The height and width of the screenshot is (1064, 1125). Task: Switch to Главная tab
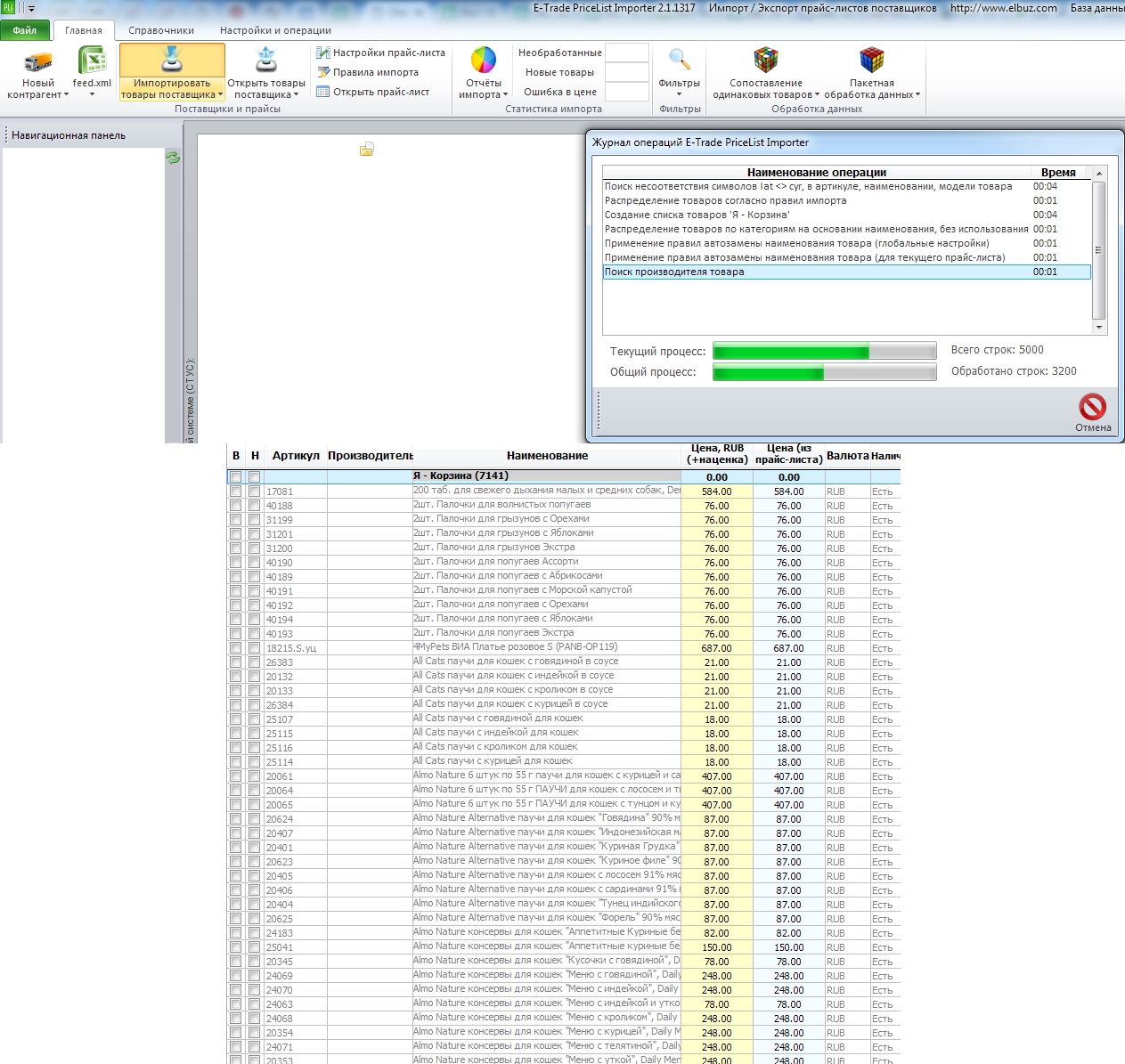point(84,30)
